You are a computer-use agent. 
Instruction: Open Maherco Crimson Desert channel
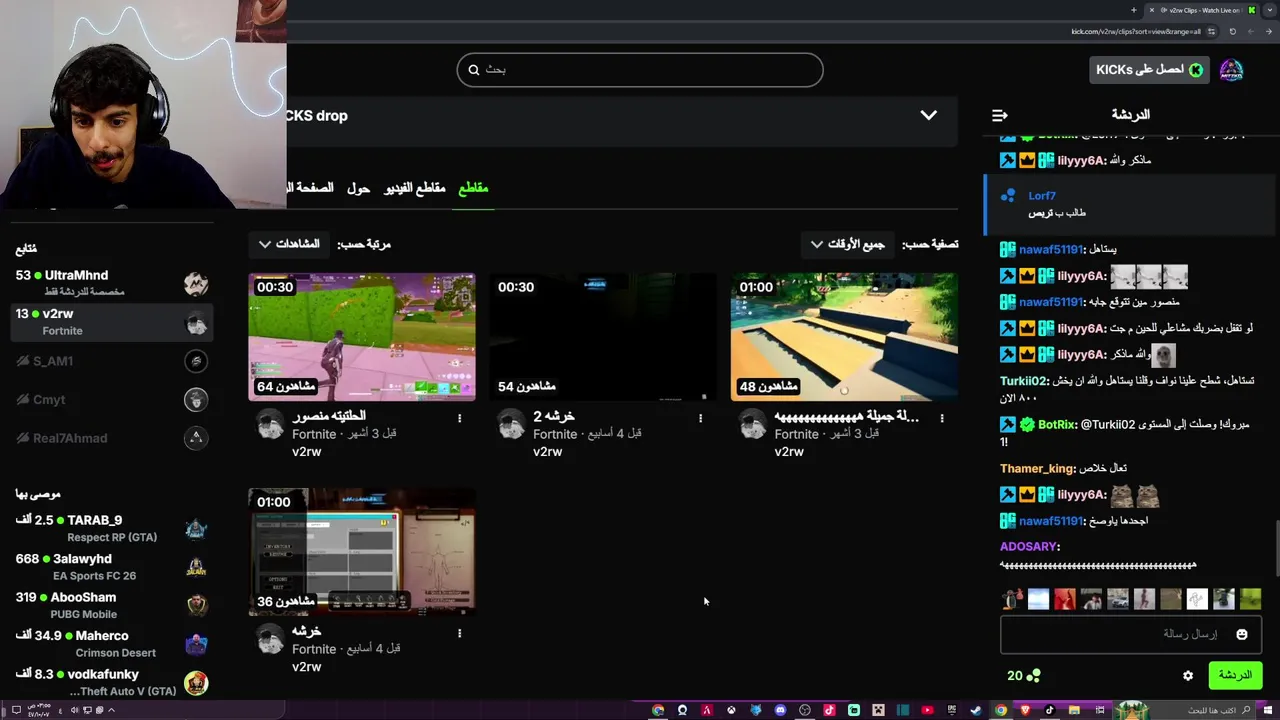111,644
